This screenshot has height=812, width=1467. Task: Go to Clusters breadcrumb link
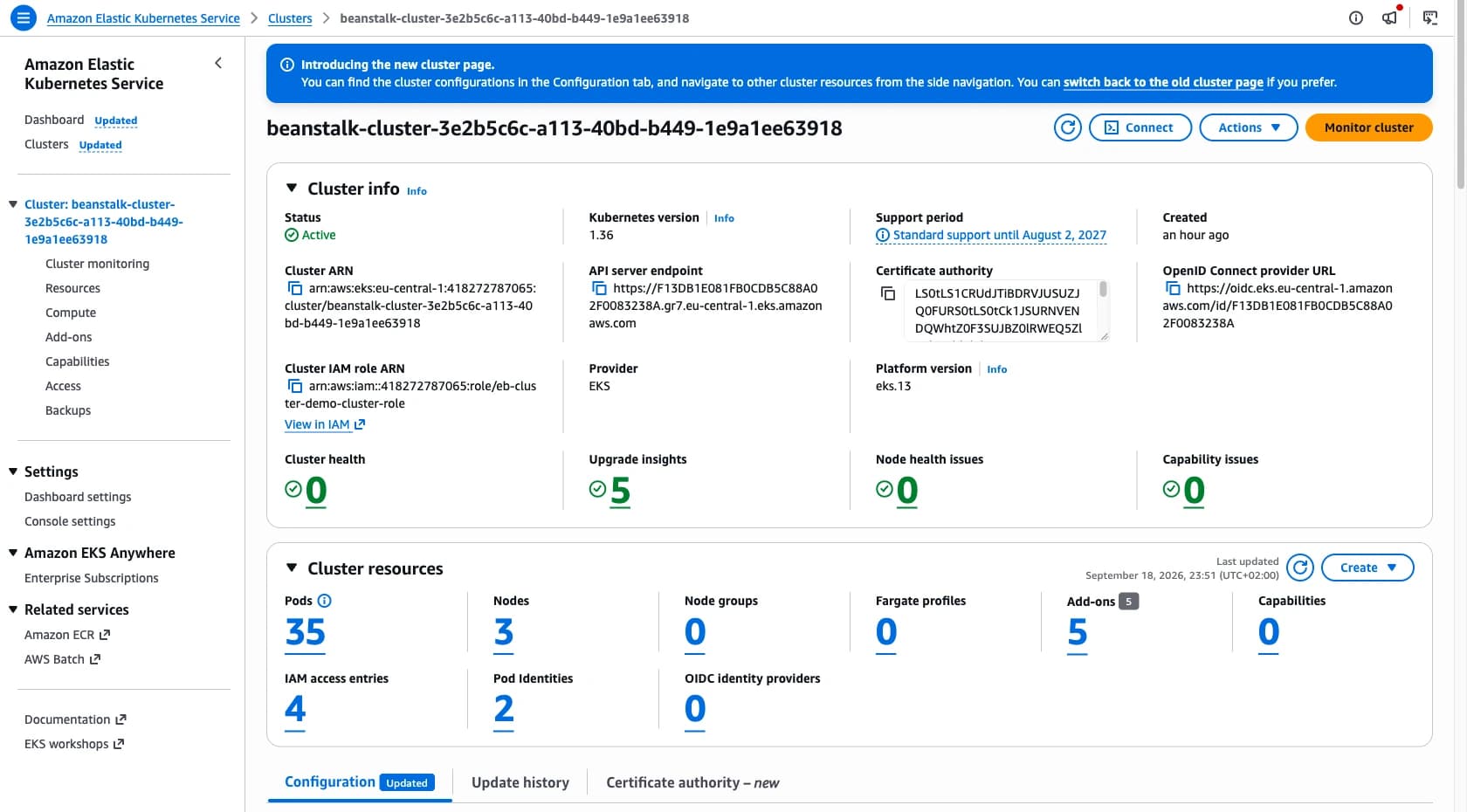click(290, 18)
